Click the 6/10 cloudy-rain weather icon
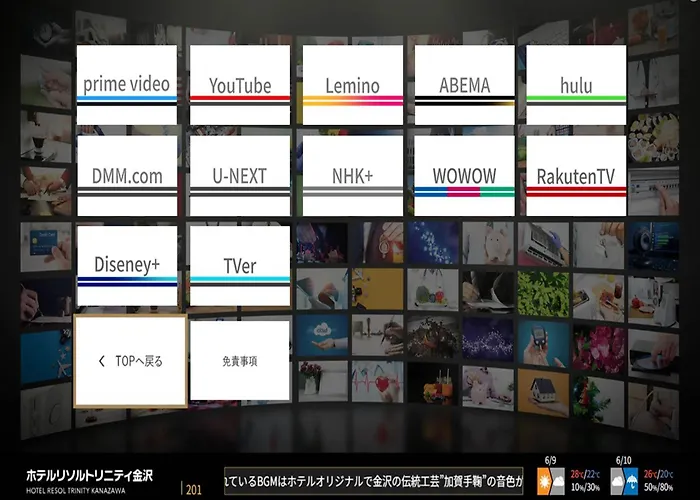Viewport: 700px width, 500px height. coord(624,481)
